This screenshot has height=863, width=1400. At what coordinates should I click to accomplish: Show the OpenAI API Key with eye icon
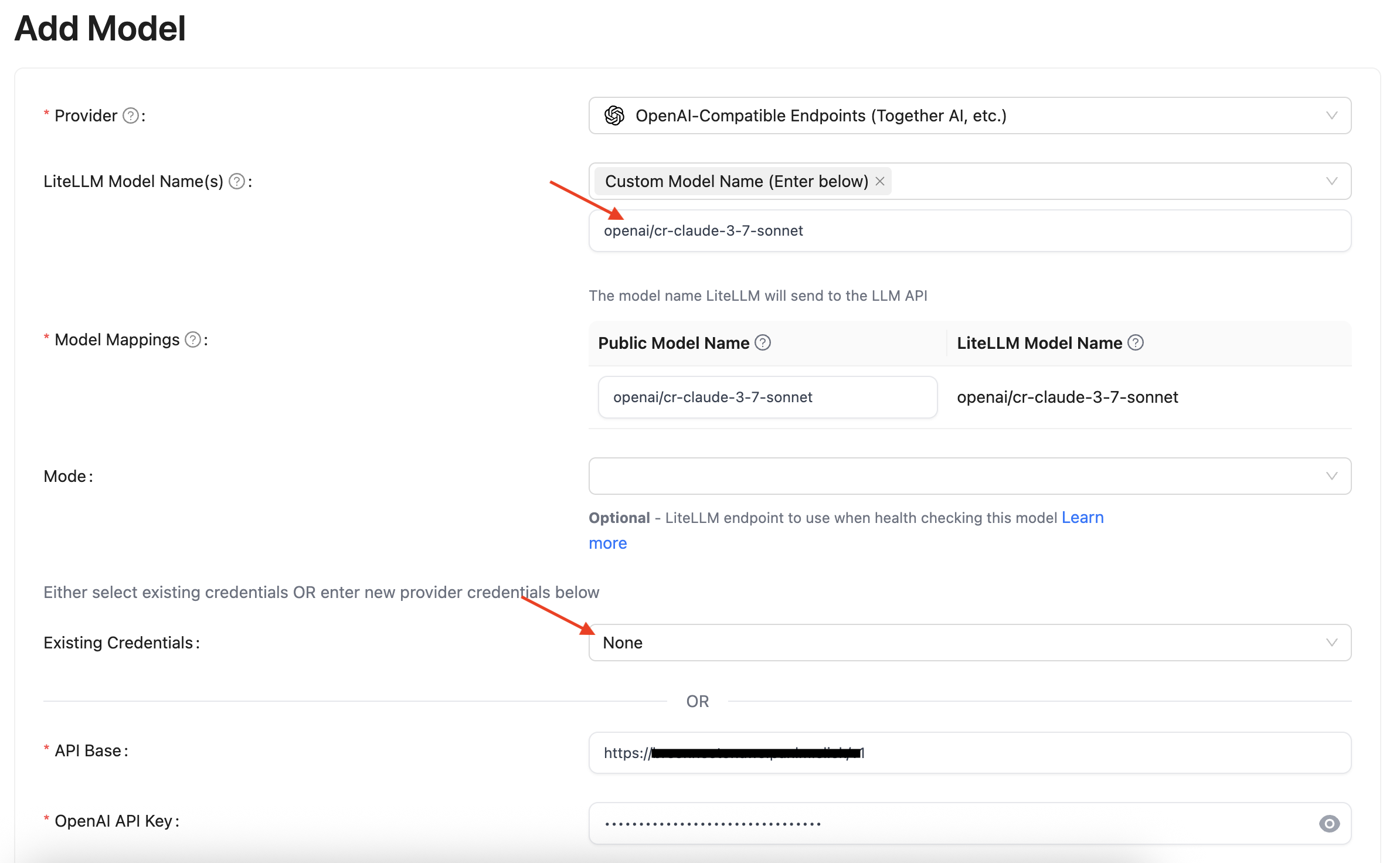coord(1329,824)
